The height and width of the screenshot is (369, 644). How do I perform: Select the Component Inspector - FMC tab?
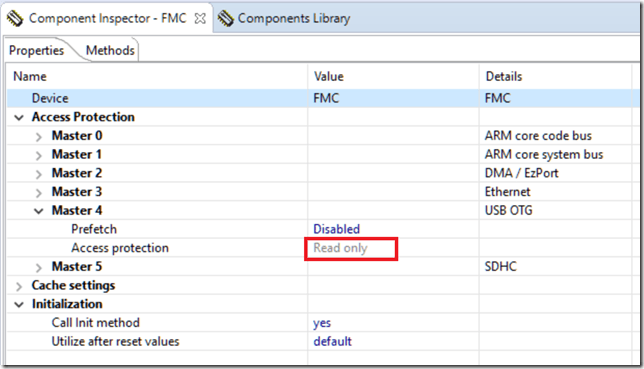pos(107,18)
